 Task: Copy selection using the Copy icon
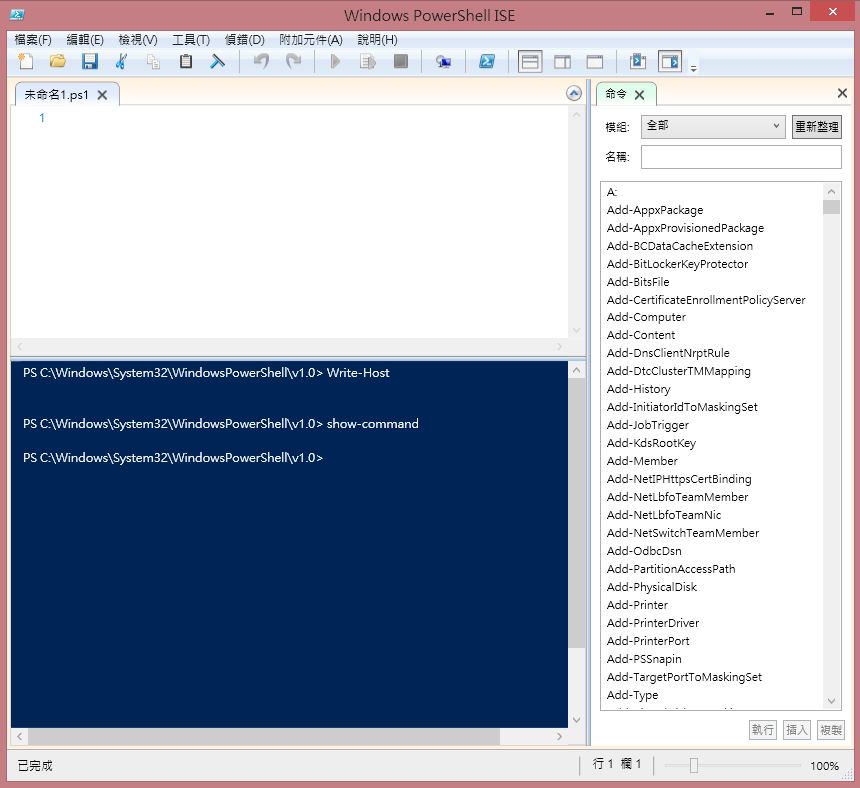(154, 61)
